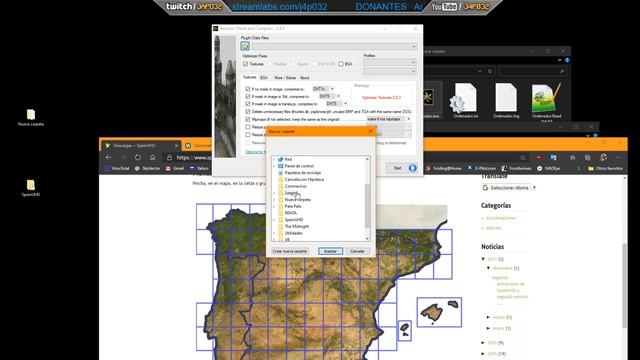Open the browser three-dots menu
The image size is (640, 360).
coord(618,157)
